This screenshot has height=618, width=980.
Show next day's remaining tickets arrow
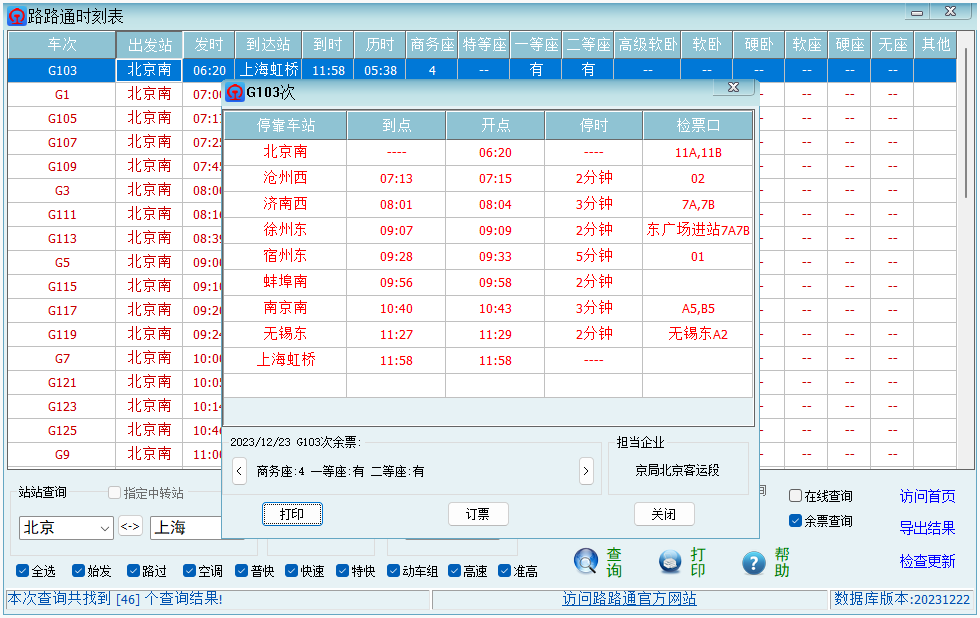(587, 471)
